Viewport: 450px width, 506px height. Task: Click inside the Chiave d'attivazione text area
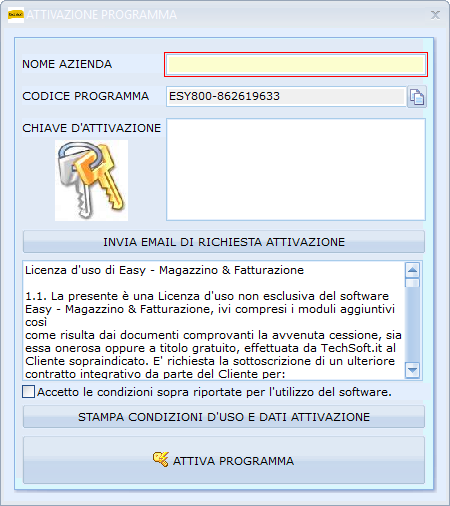tap(296, 169)
